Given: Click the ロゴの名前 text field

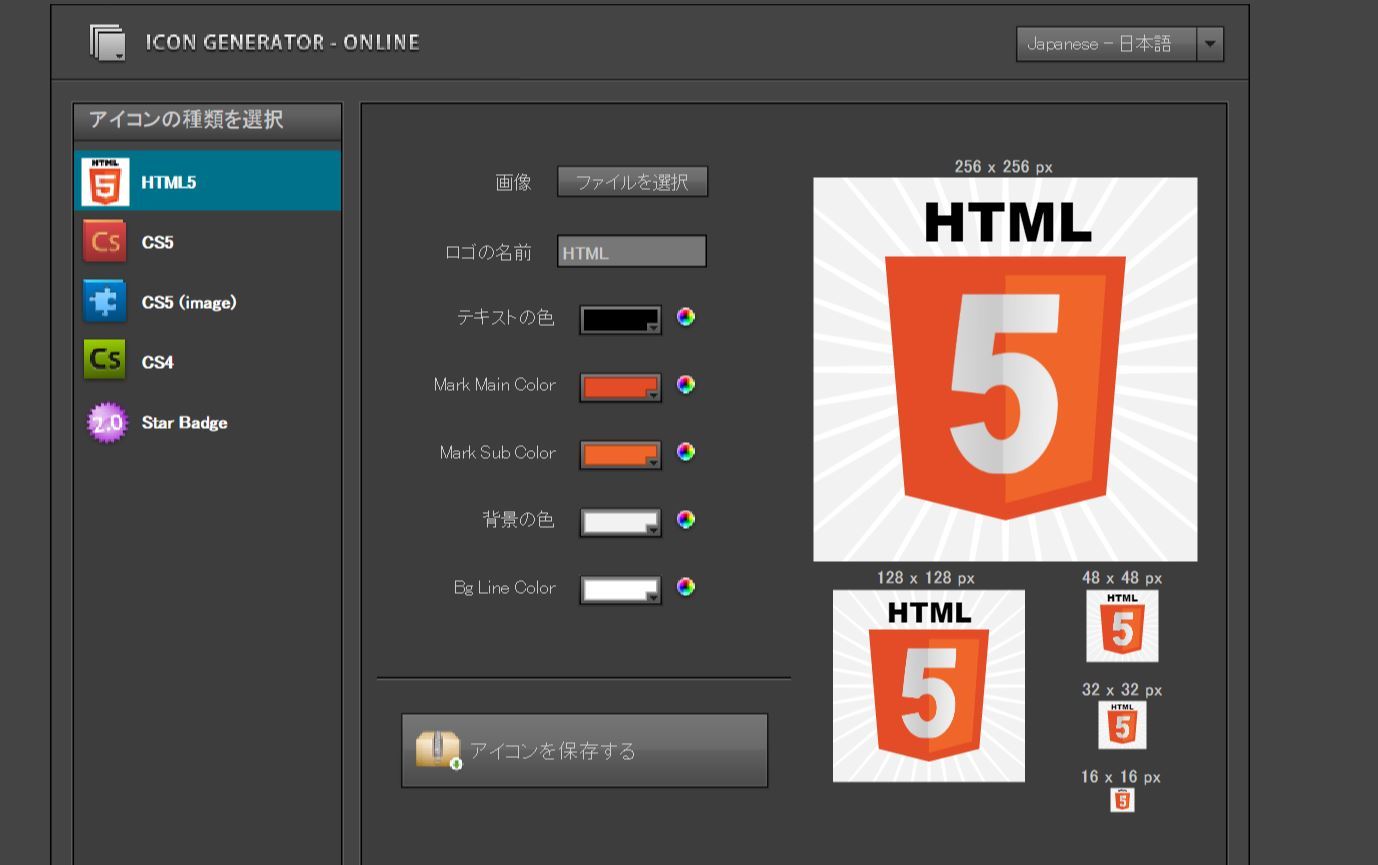Looking at the screenshot, I should [632, 252].
